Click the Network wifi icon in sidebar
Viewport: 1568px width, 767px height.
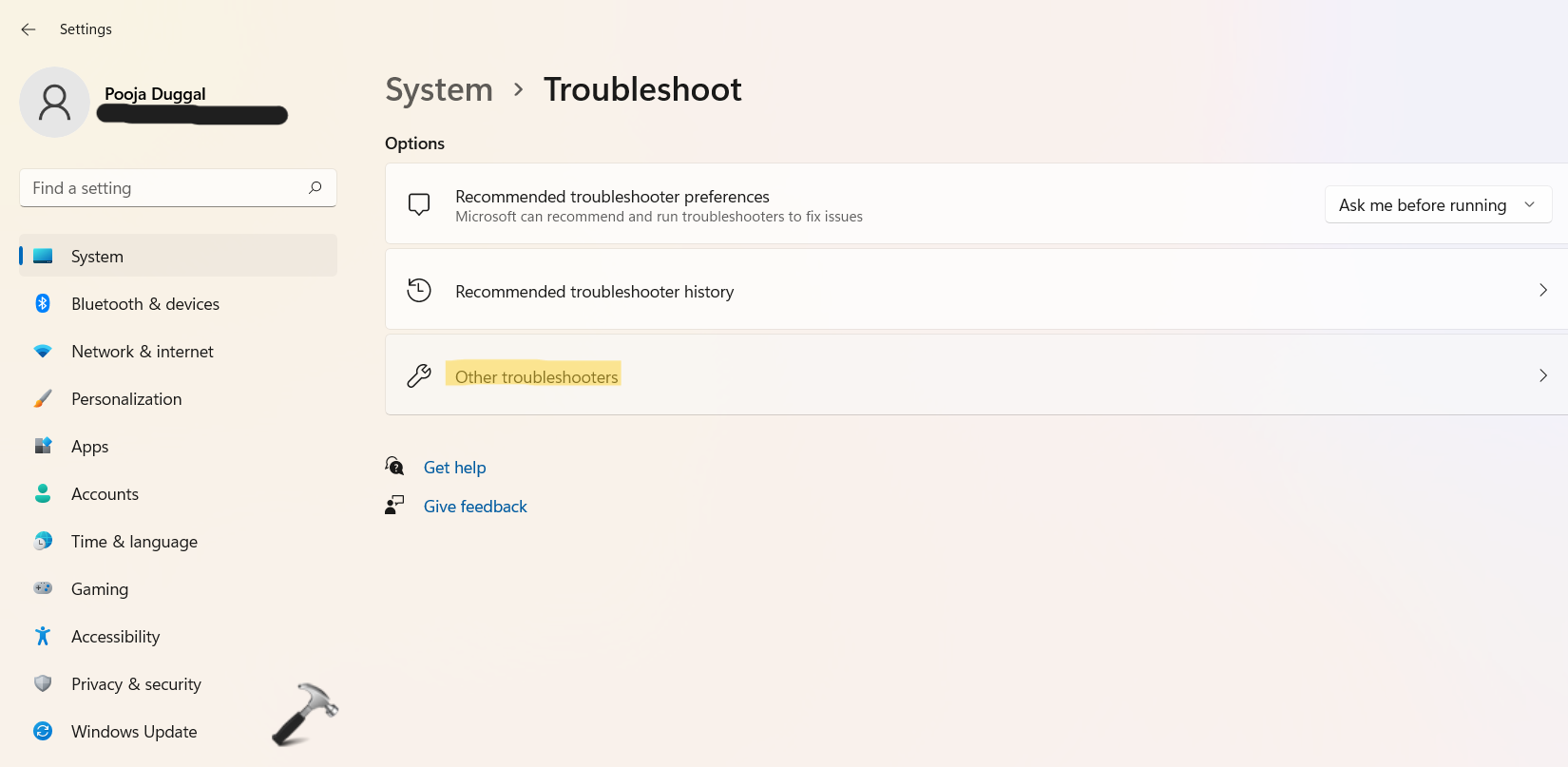43,351
